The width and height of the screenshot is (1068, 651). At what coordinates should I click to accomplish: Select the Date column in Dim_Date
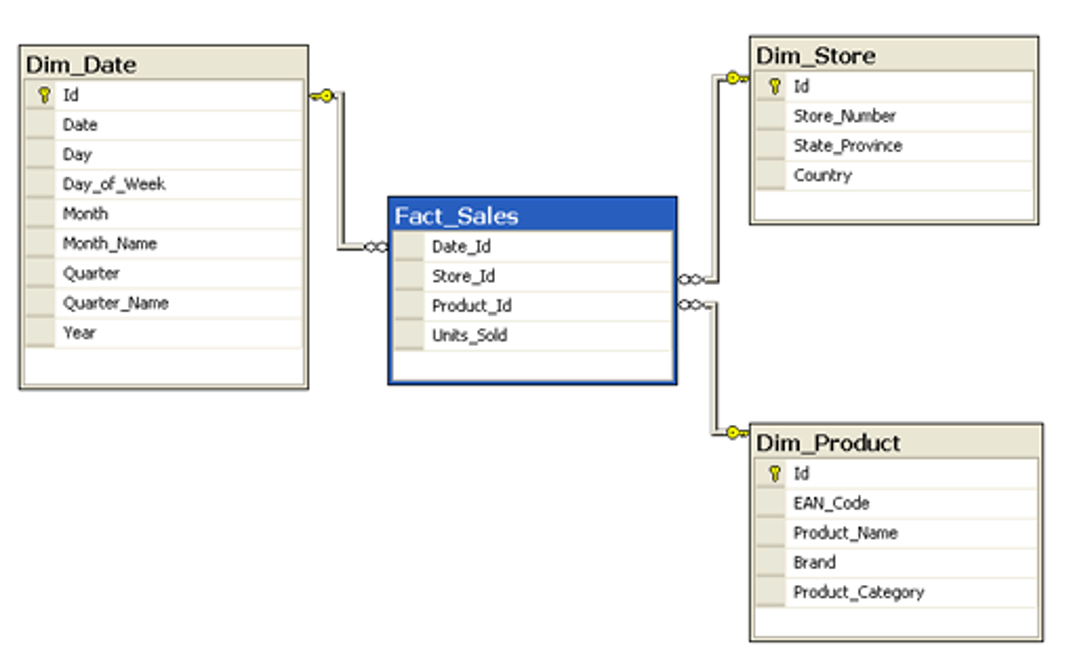click(163, 125)
